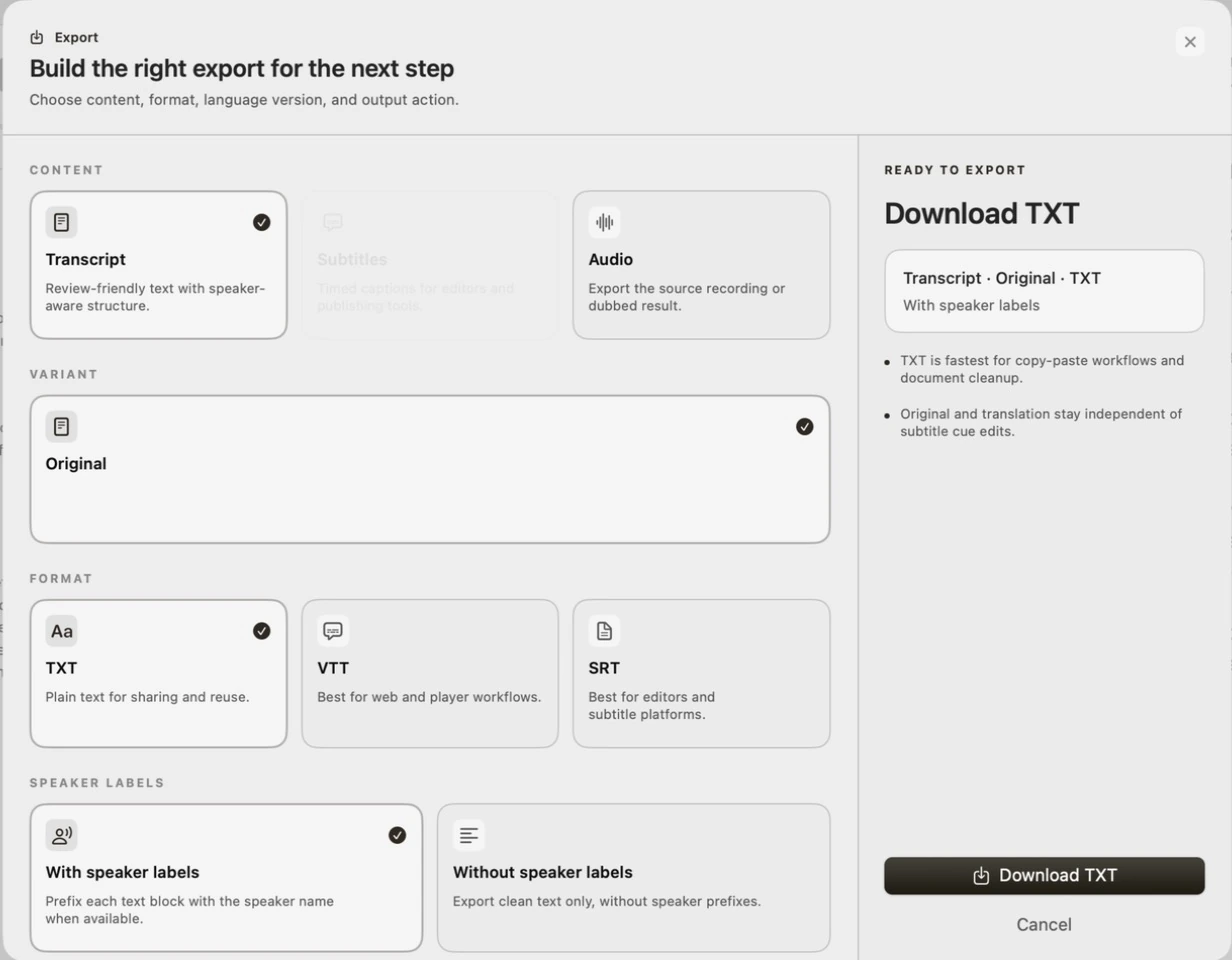Click the 'Original' variant label
1232x960 pixels.
pyautogui.click(x=76, y=464)
